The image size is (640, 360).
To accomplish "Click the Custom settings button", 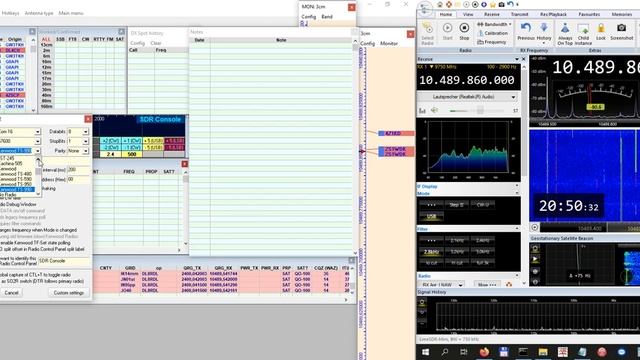I will (x=69, y=293).
